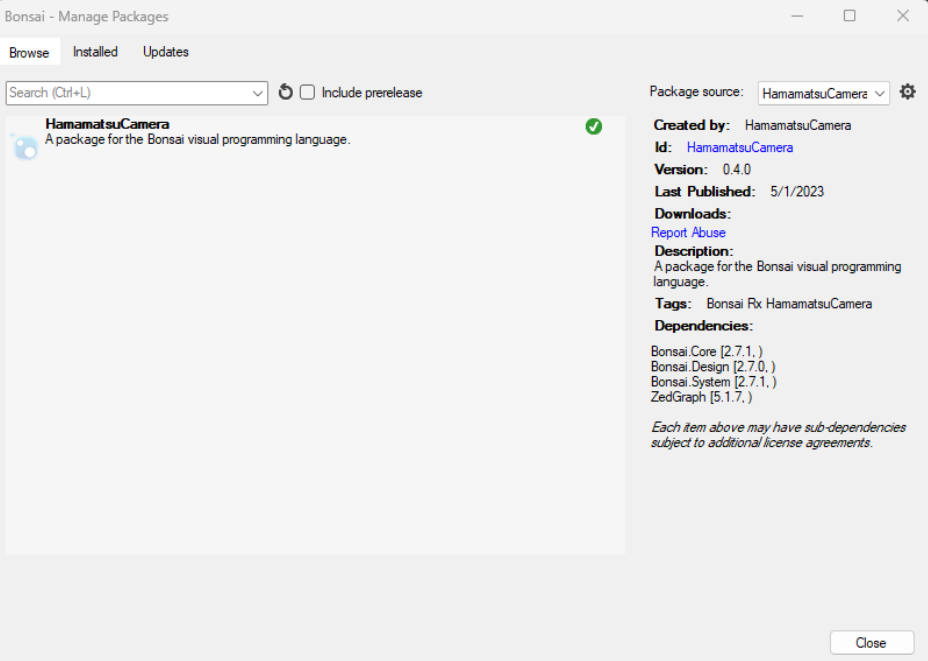Open package source settings gear icon
Screen dimensions: 928x661
[907, 92]
